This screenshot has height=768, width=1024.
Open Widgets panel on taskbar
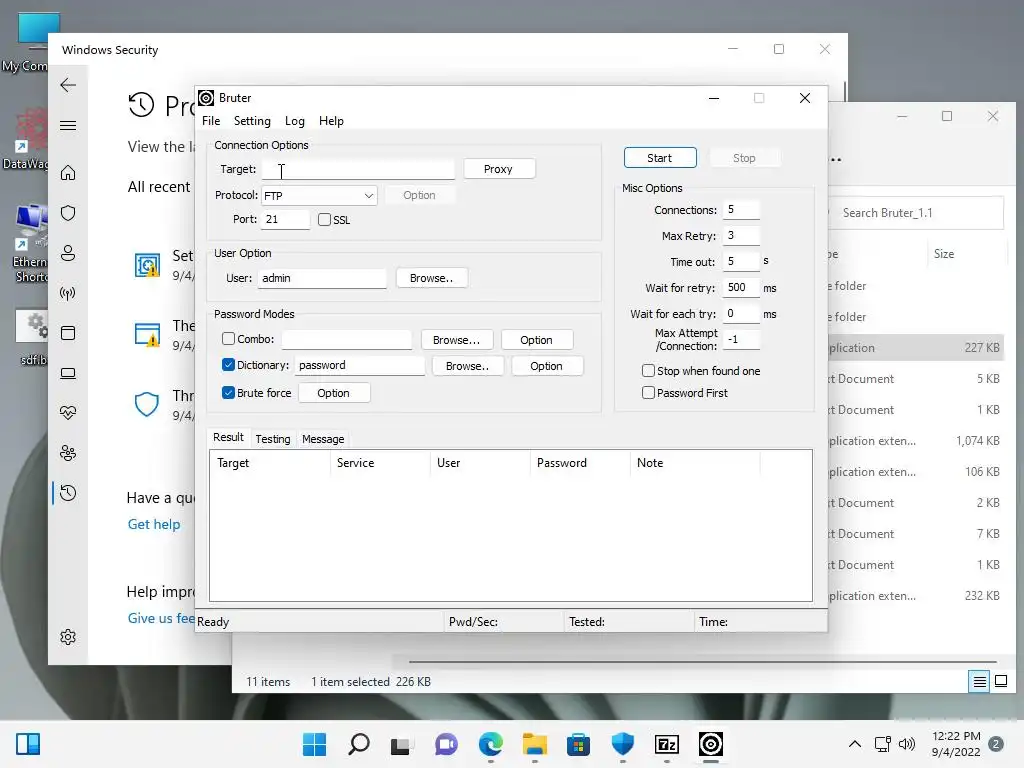pos(28,744)
